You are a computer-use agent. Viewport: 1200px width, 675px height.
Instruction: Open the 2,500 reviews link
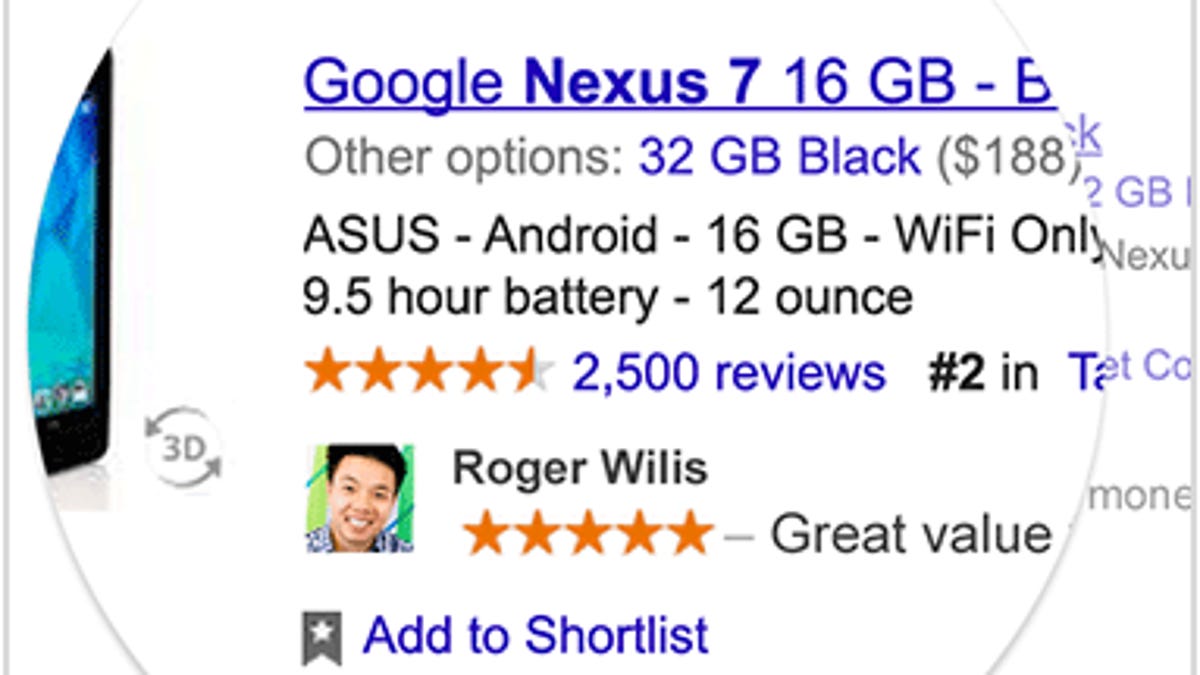pos(728,372)
